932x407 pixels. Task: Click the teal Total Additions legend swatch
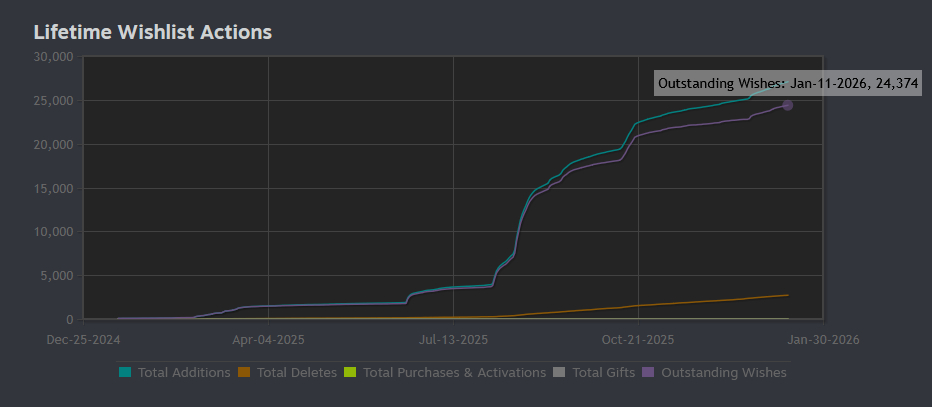coord(125,373)
